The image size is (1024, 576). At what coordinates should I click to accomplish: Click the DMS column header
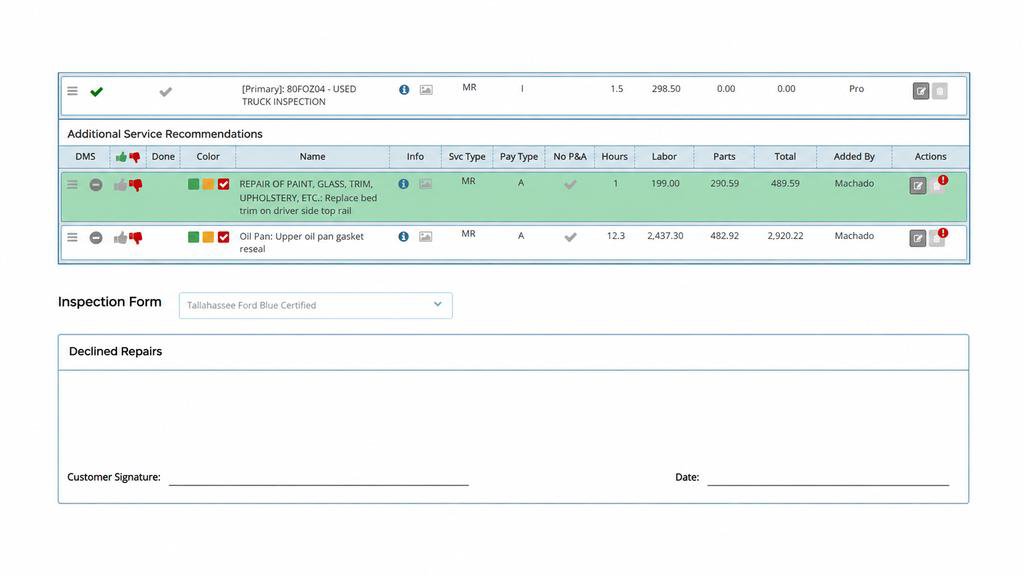86,157
